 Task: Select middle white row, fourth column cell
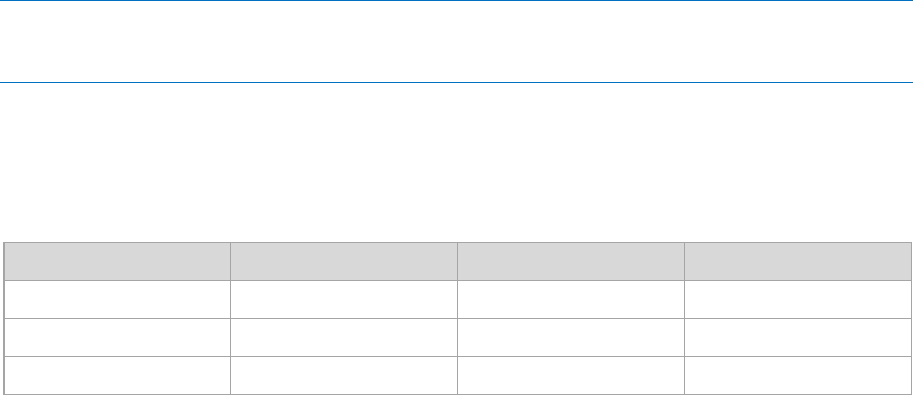(x=798, y=337)
